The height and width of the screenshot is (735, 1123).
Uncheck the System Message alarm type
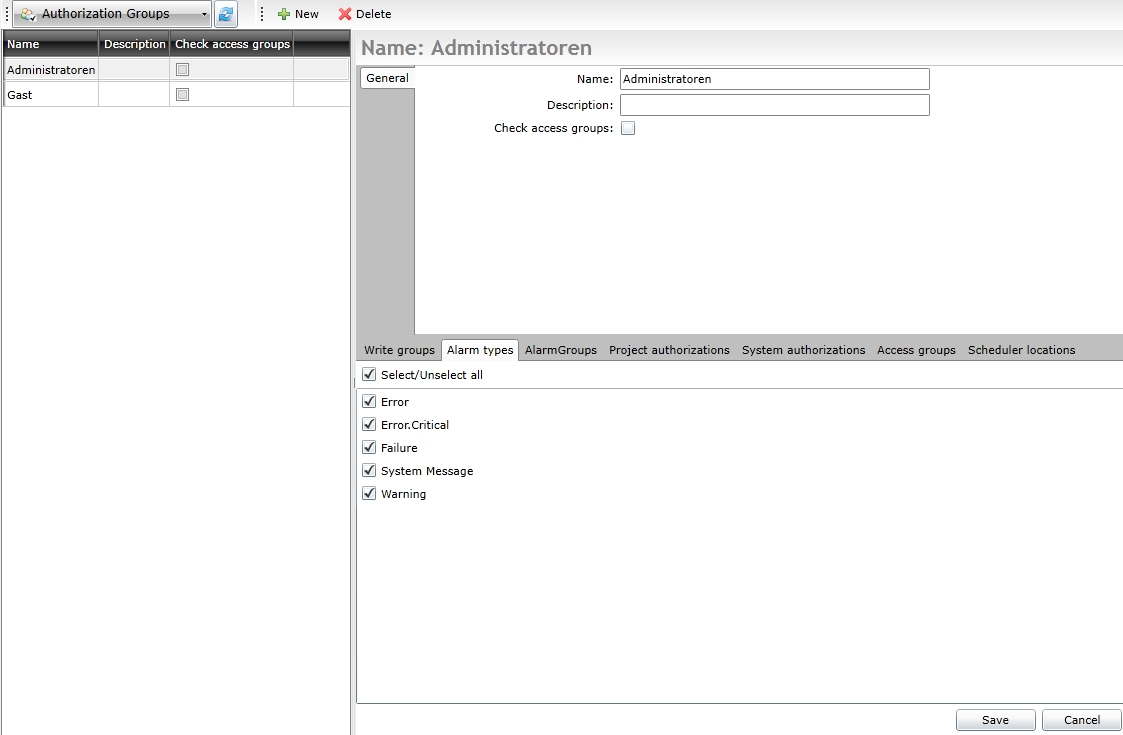tap(369, 471)
